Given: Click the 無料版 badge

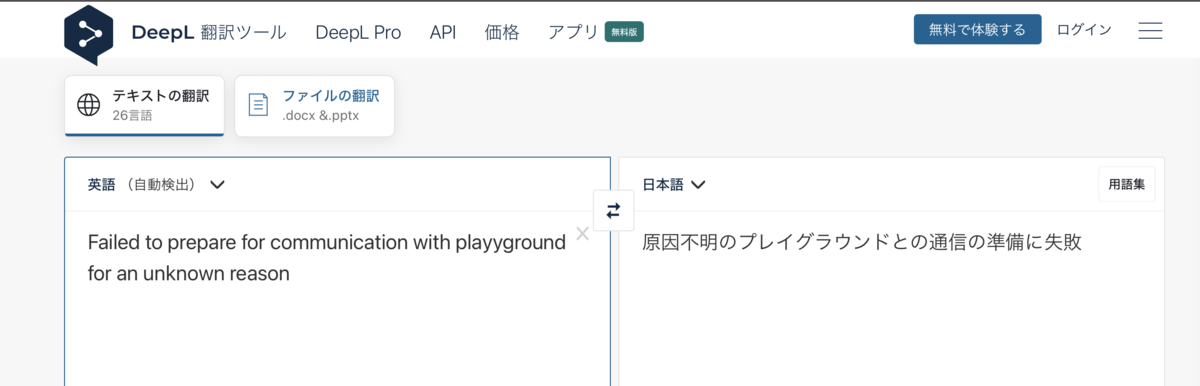Looking at the screenshot, I should coord(624,32).
